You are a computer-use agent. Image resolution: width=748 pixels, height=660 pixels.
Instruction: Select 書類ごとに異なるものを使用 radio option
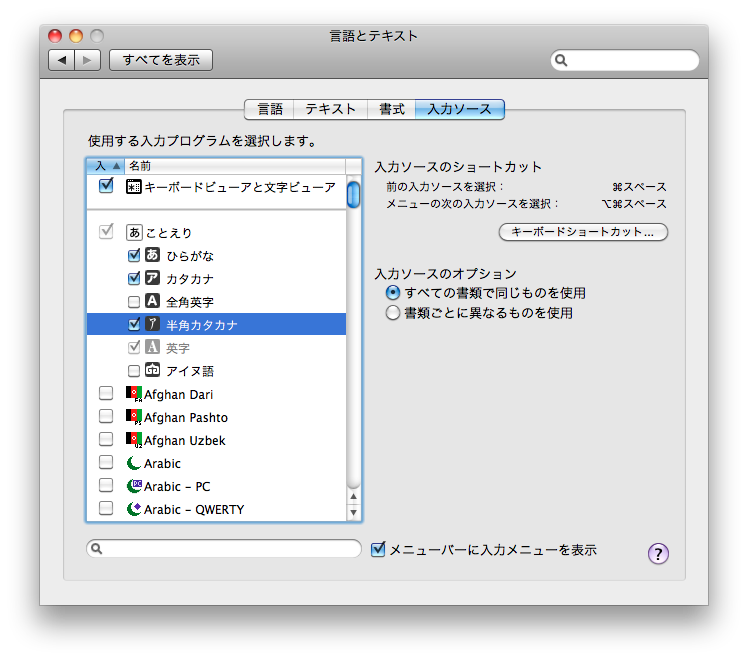[x=393, y=313]
